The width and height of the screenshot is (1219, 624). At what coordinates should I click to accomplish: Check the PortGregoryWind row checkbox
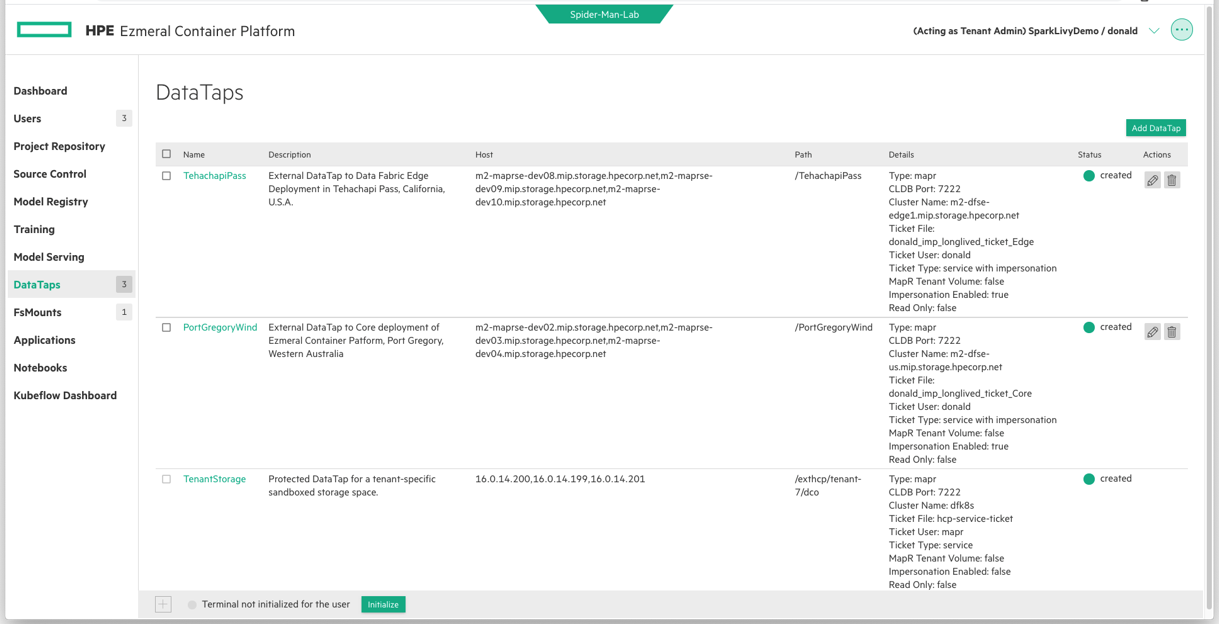click(167, 328)
